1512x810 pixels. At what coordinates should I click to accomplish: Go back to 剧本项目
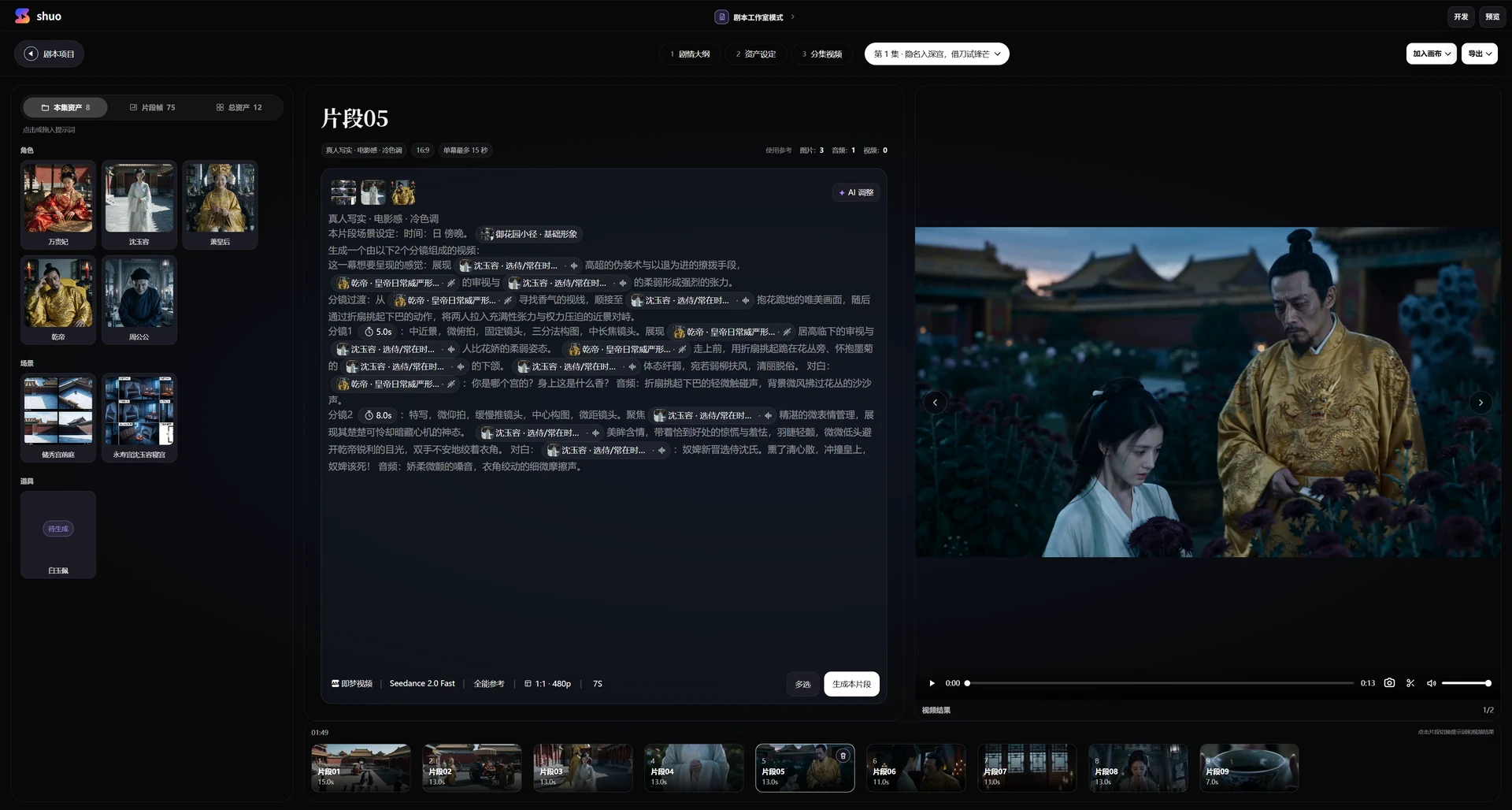pyautogui.click(x=49, y=54)
